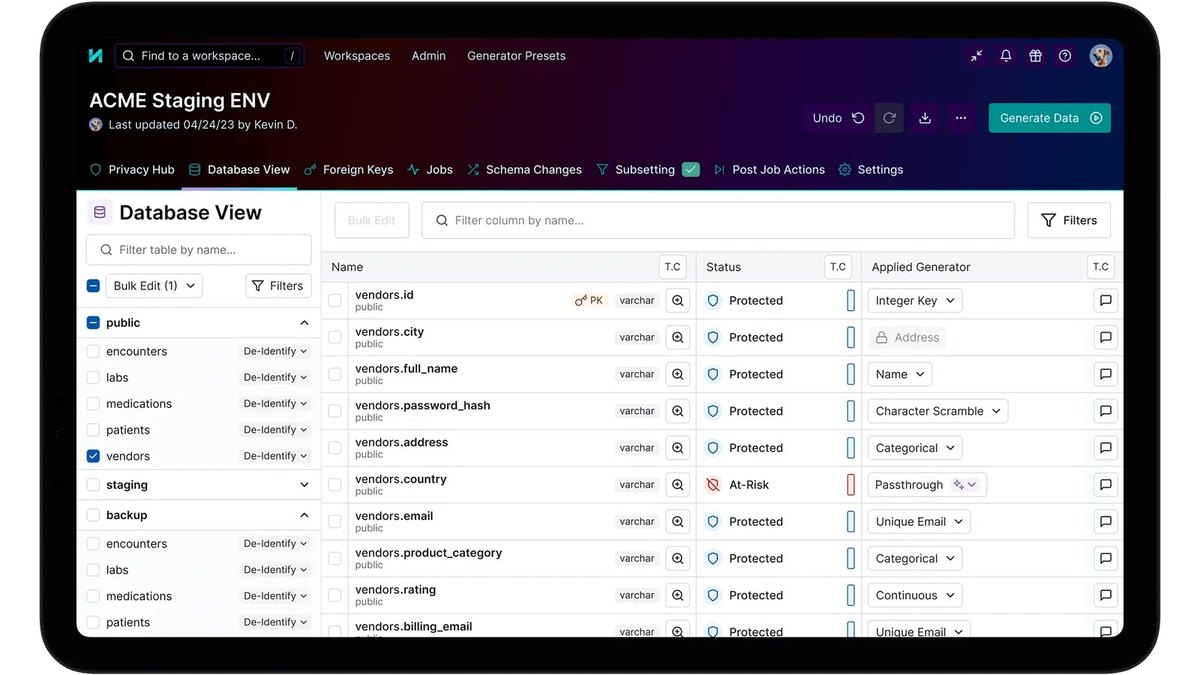Uncheck the vendors table checkbox
The width and height of the screenshot is (1200, 675).
93,456
